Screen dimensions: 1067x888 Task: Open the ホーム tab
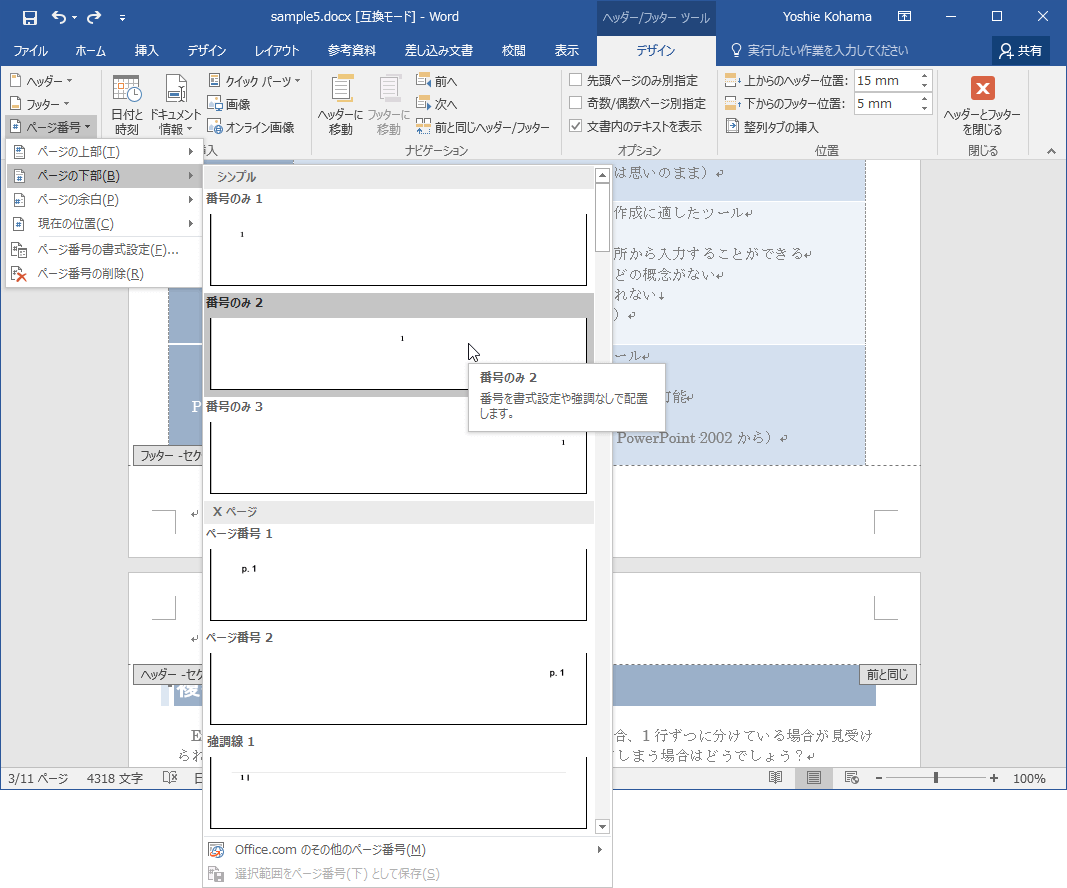[91, 50]
